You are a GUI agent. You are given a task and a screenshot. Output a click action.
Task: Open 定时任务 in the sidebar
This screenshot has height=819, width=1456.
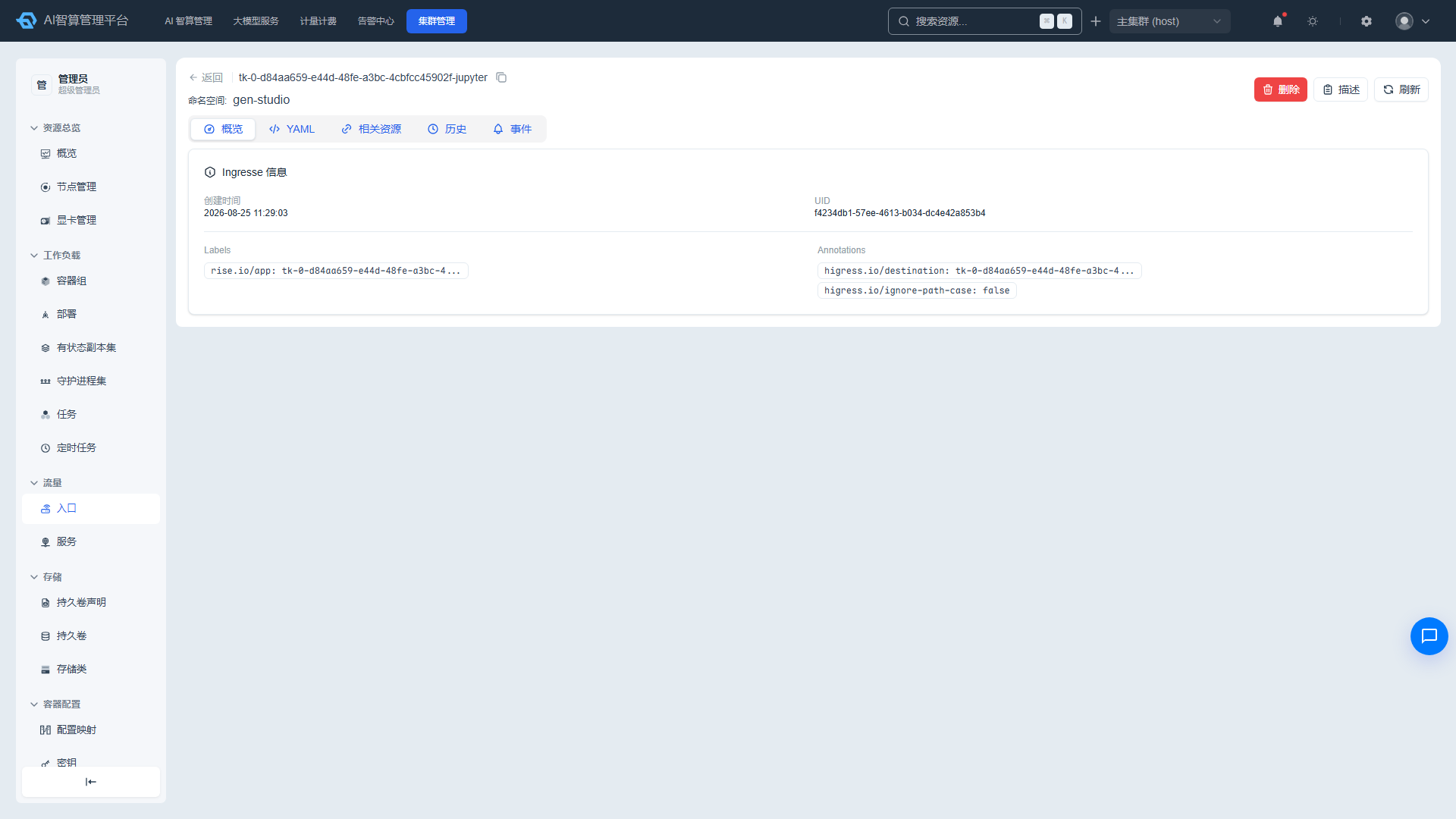tap(91, 447)
